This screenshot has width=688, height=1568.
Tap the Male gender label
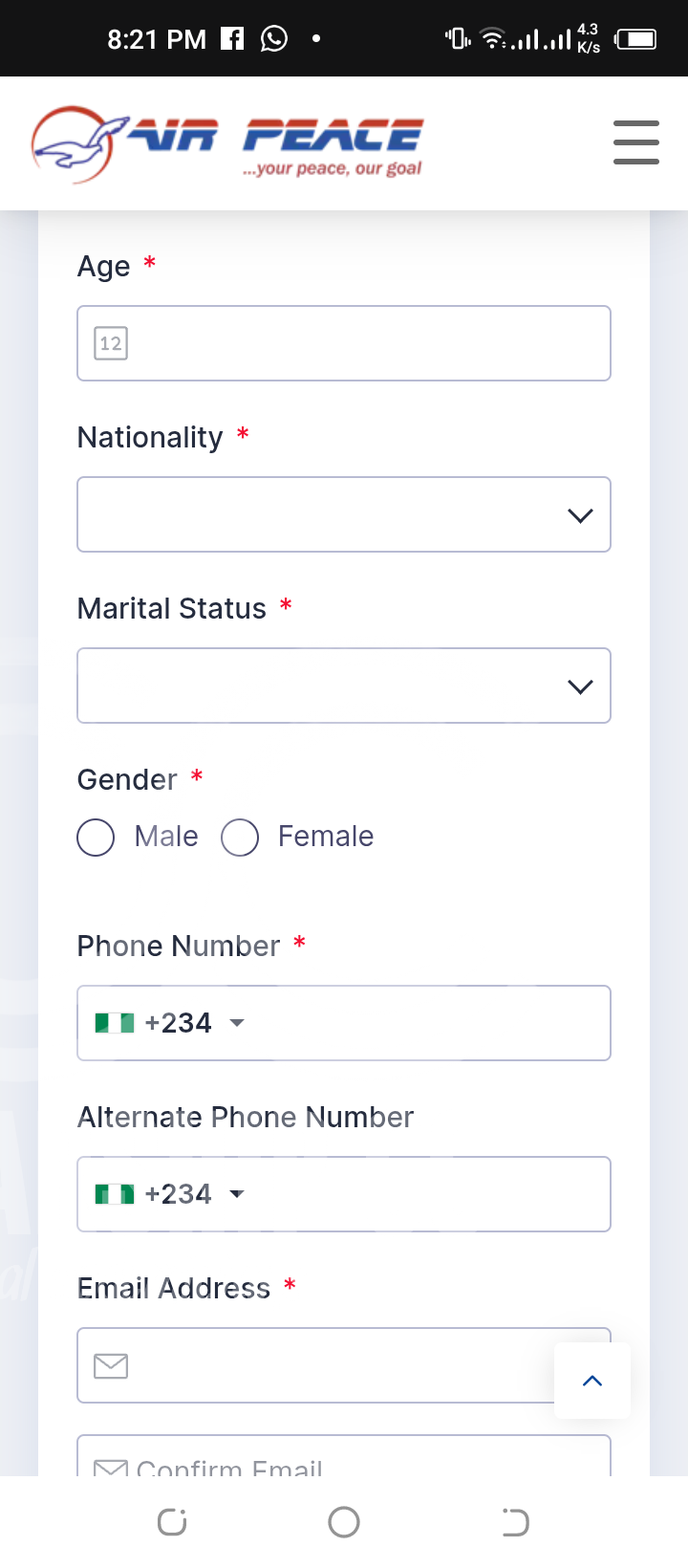[166, 837]
